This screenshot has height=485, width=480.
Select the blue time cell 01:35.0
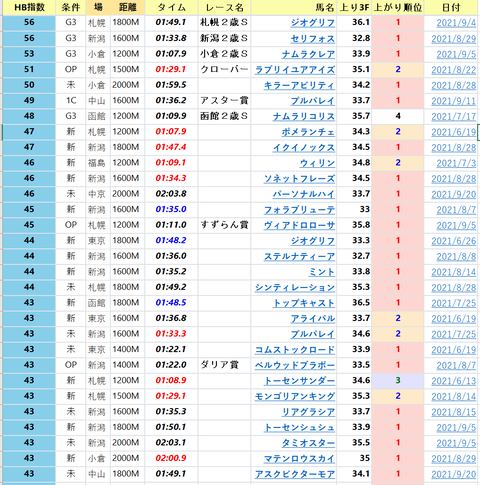(171, 209)
